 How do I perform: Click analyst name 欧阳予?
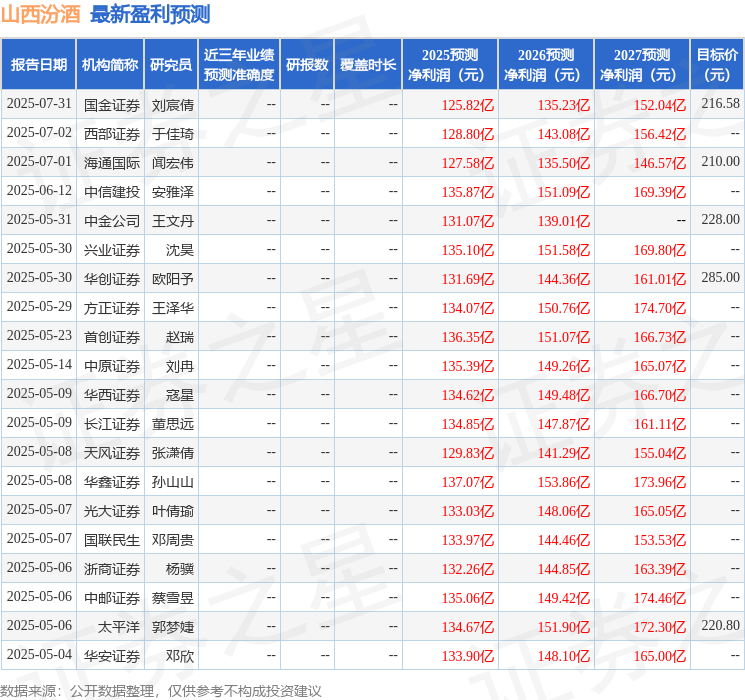[172, 279]
